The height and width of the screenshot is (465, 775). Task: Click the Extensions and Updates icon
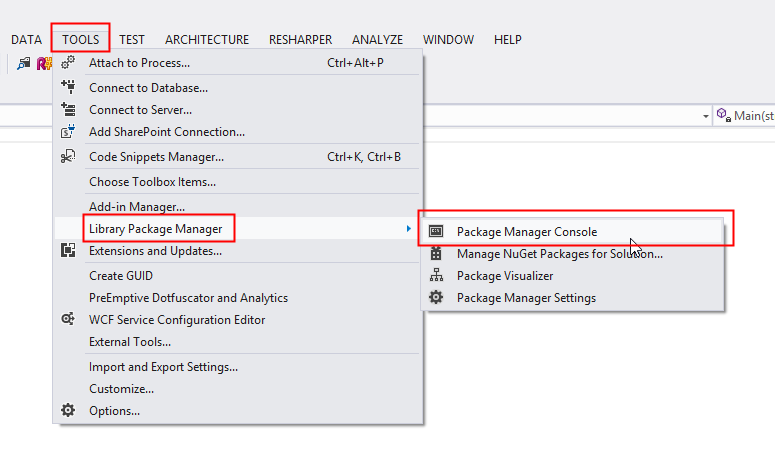click(68, 251)
